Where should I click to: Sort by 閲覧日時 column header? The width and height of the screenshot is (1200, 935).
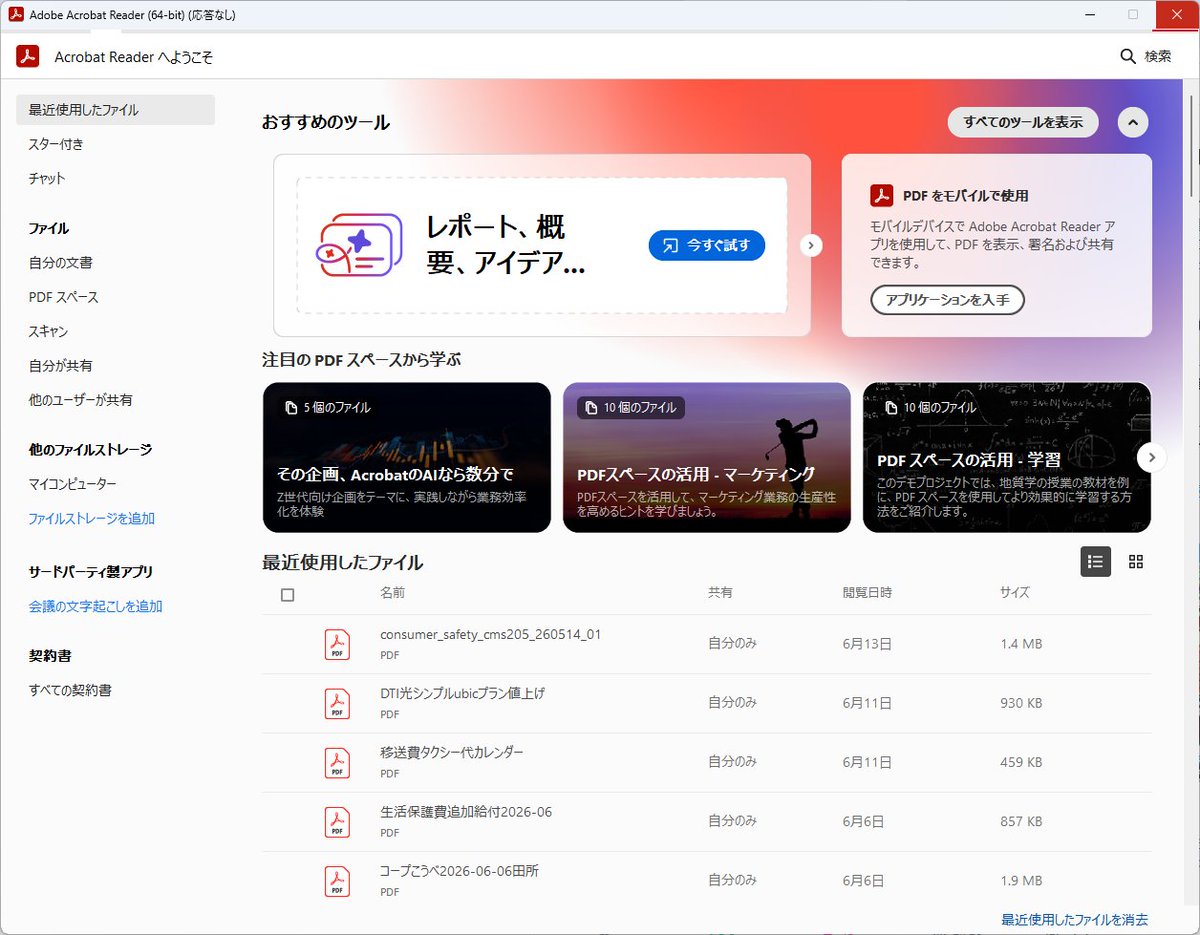(867, 593)
